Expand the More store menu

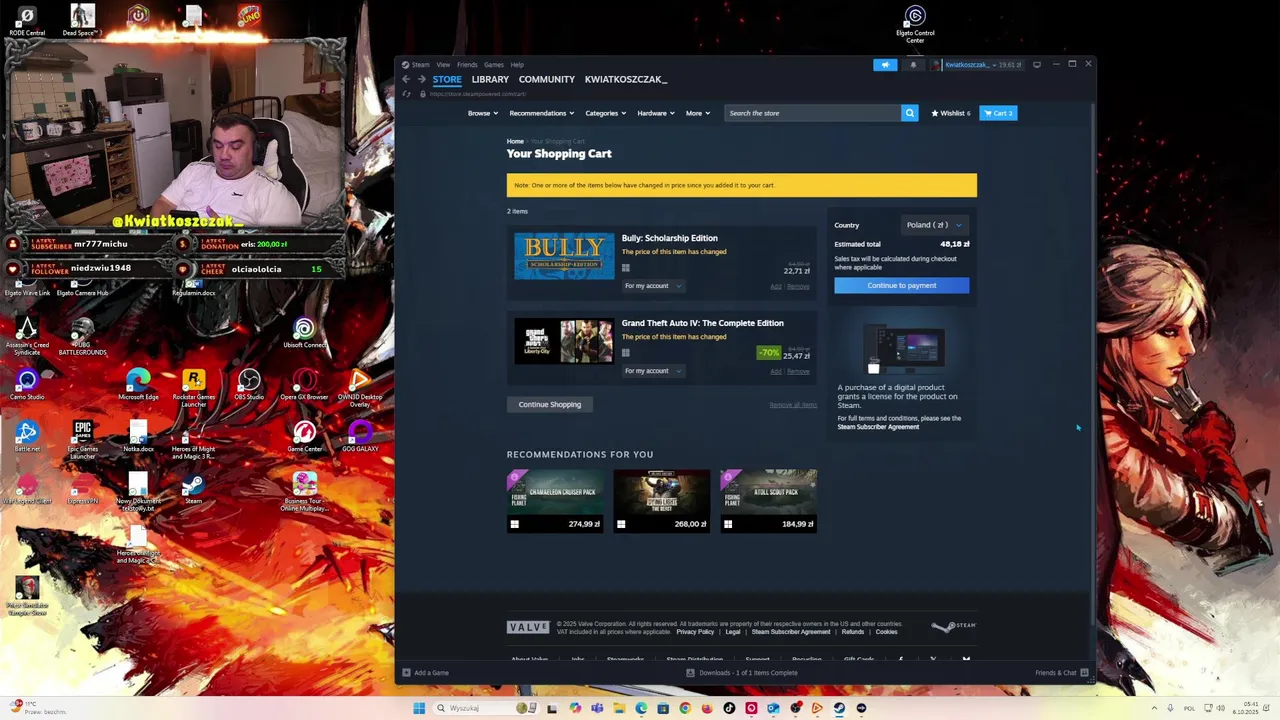pos(698,113)
